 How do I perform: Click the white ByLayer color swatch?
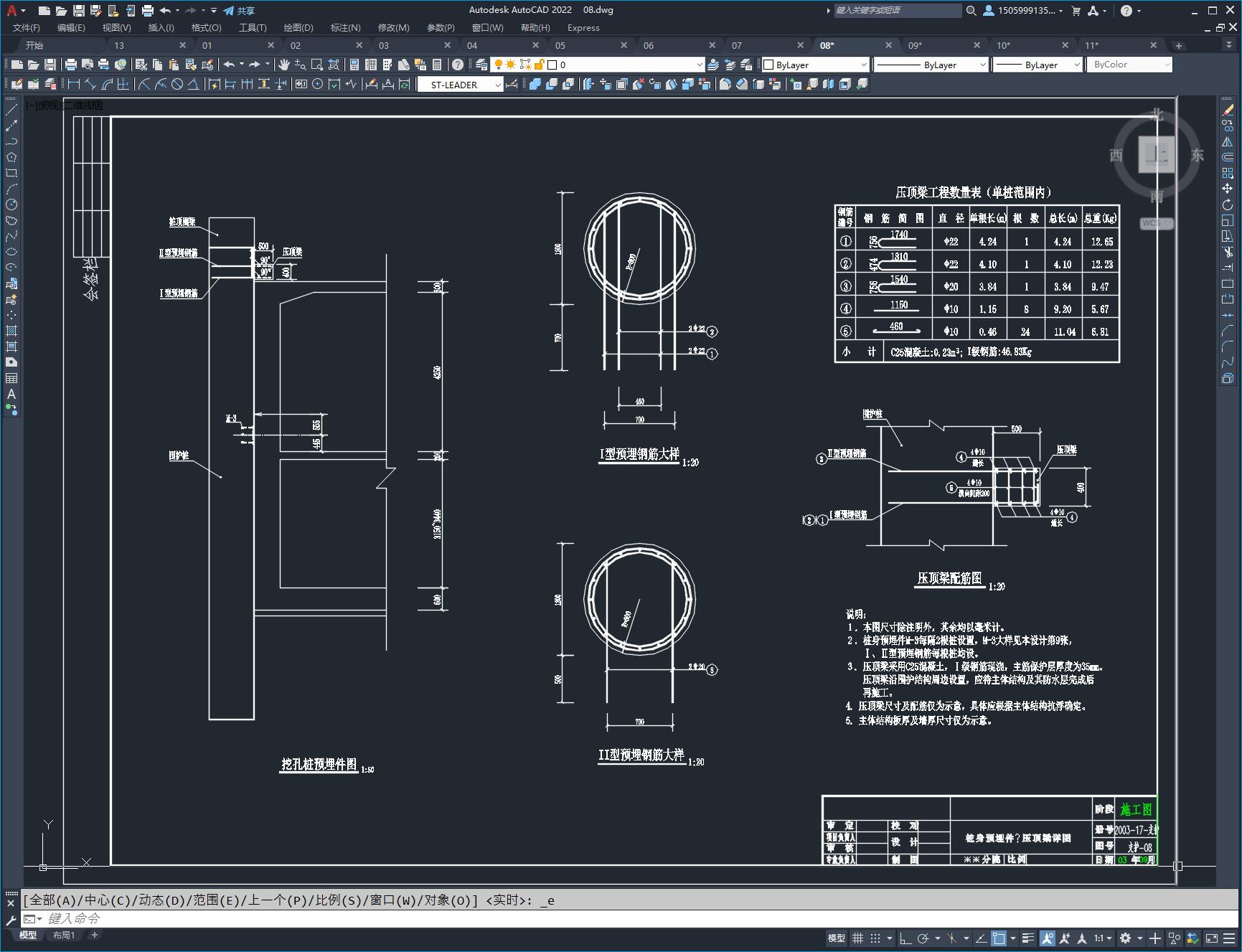768,65
